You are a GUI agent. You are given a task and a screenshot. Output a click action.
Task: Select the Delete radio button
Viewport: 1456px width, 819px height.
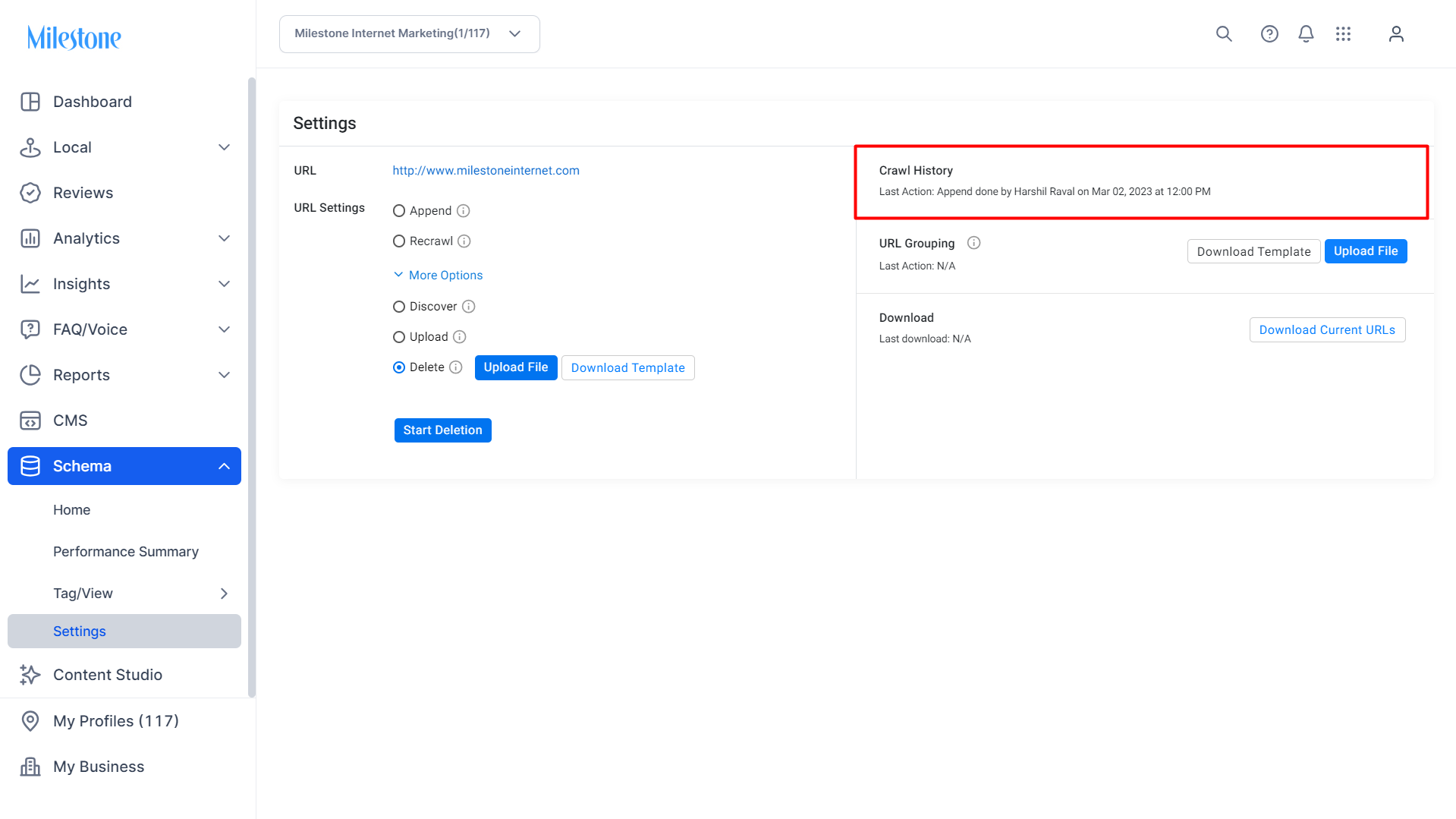point(399,367)
